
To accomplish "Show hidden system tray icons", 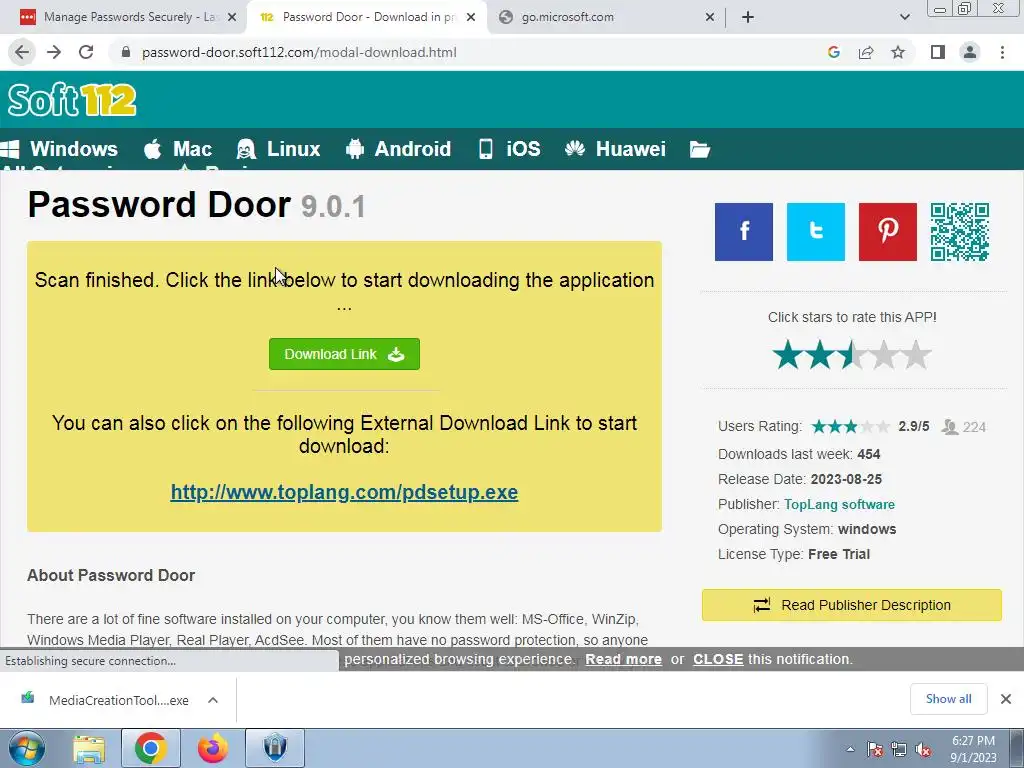I will tap(850, 749).
